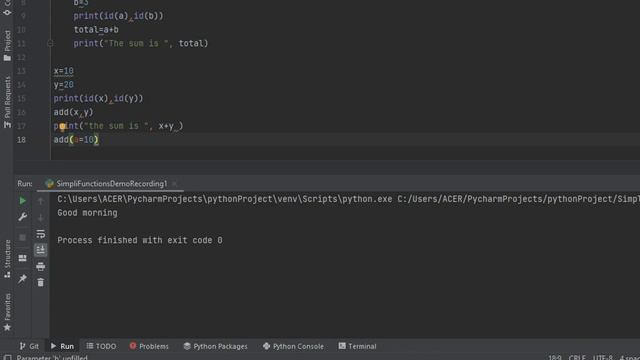Select the Run tool window tab
Viewport: 640px width, 360px height.
click(x=62, y=346)
